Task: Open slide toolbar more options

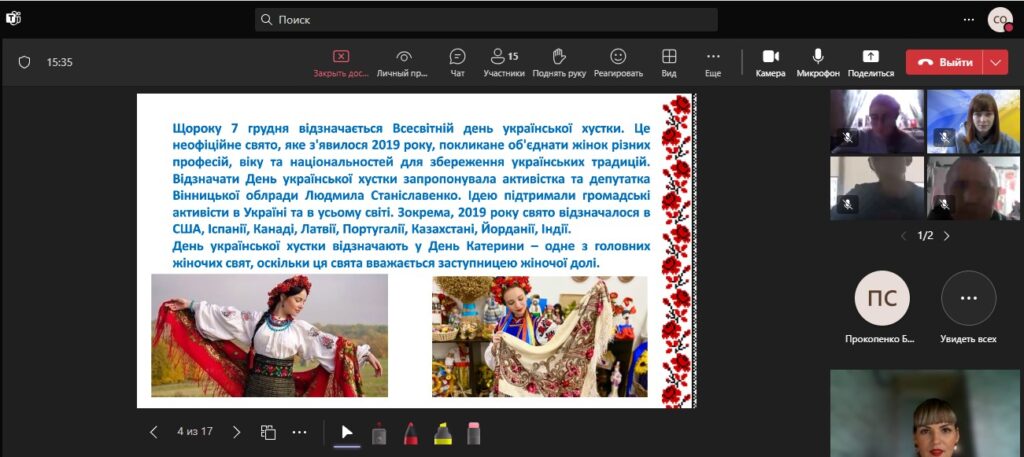Action: 299,432
